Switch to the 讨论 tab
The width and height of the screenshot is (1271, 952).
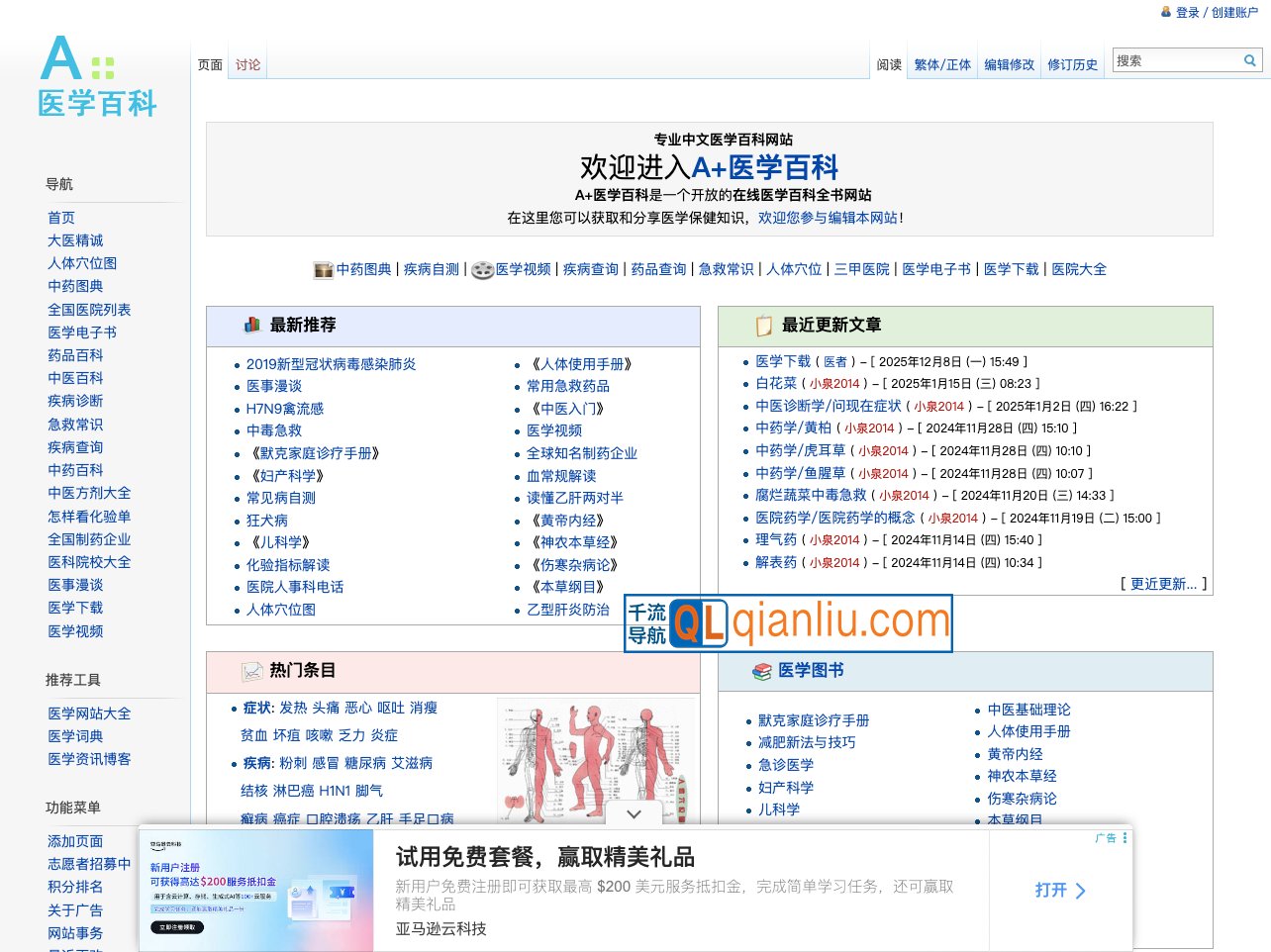click(x=247, y=62)
